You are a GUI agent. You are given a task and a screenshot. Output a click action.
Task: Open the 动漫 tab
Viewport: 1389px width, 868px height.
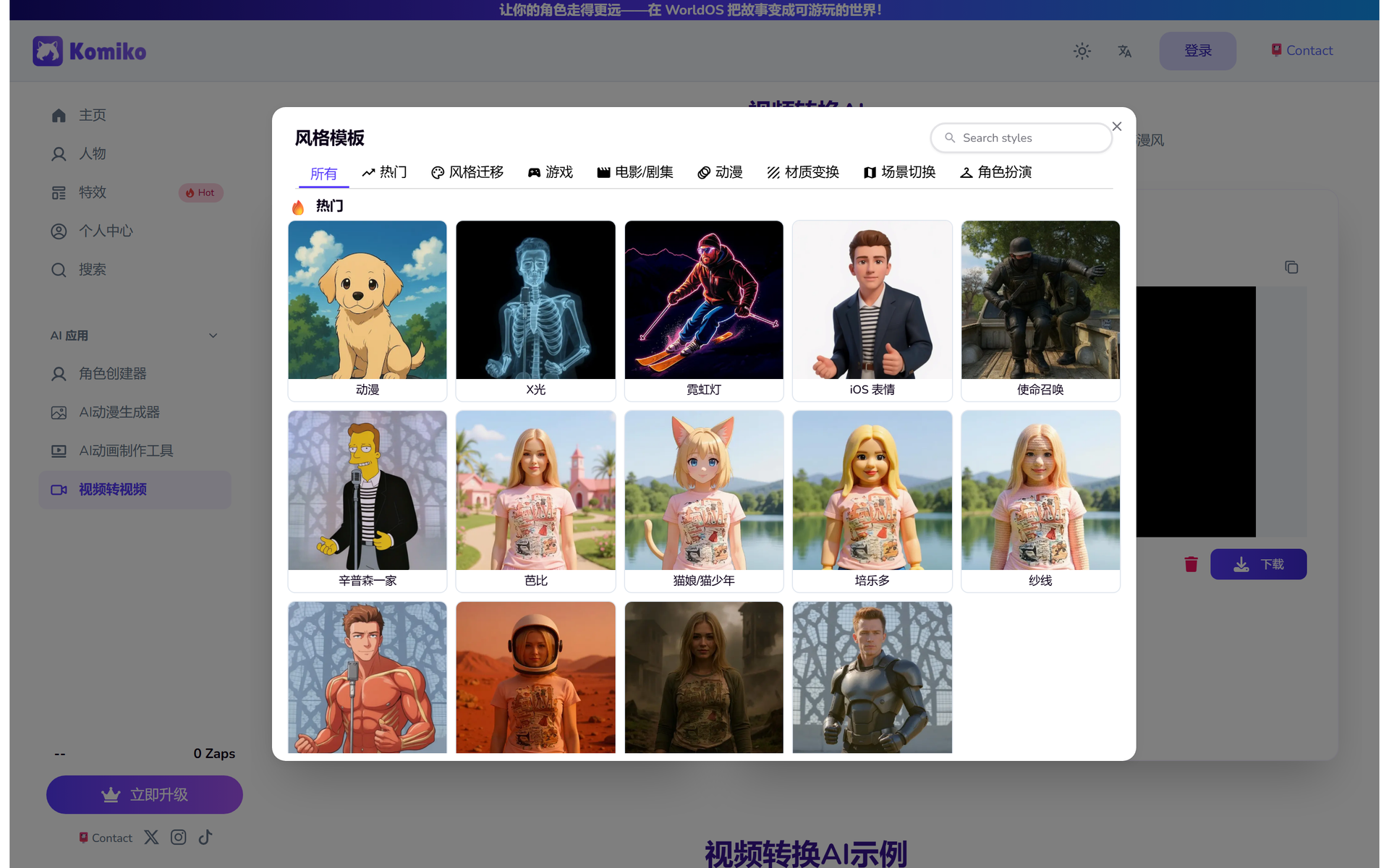pyautogui.click(x=720, y=172)
